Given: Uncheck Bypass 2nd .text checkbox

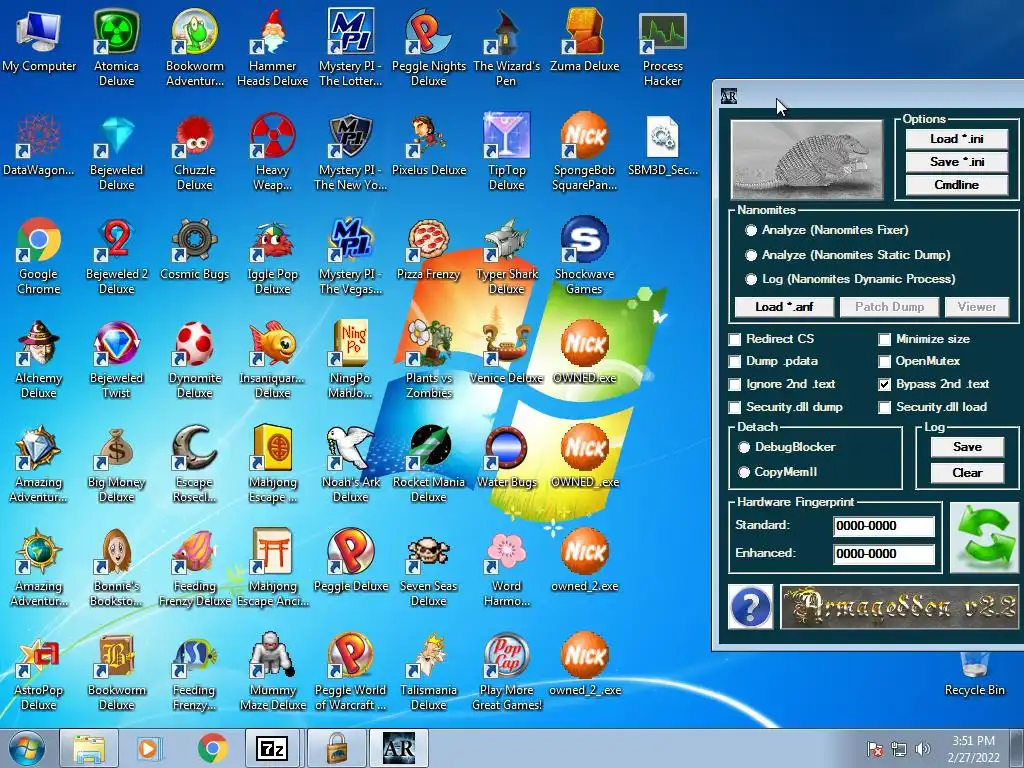Looking at the screenshot, I should tap(885, 385).
